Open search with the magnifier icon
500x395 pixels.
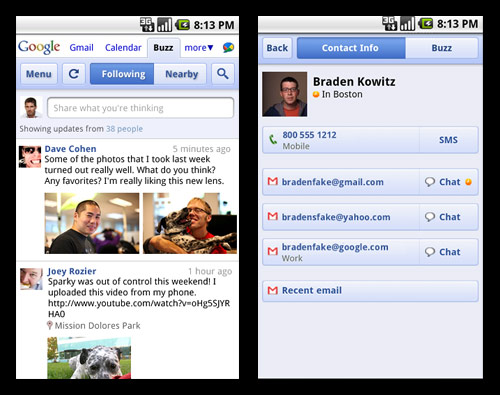point(223,74)
